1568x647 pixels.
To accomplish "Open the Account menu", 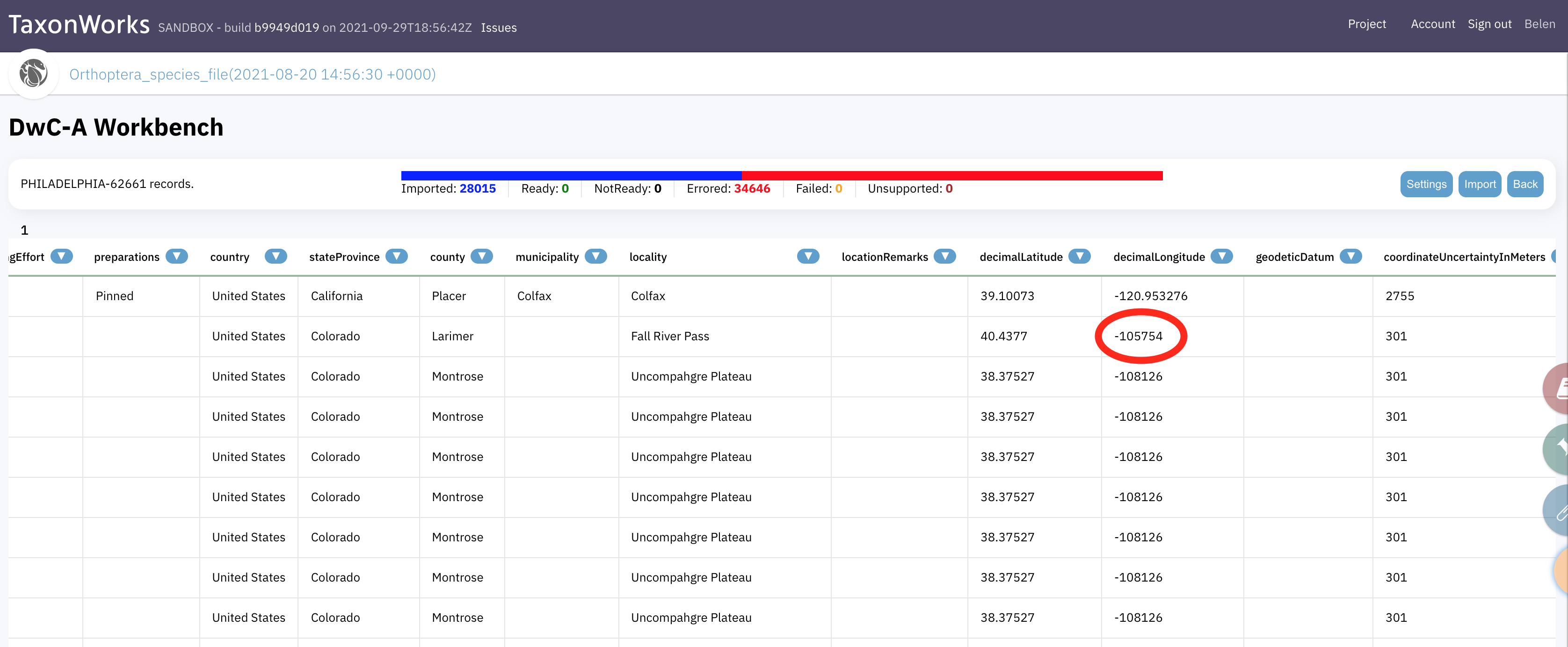I will tap(1432, 24).
